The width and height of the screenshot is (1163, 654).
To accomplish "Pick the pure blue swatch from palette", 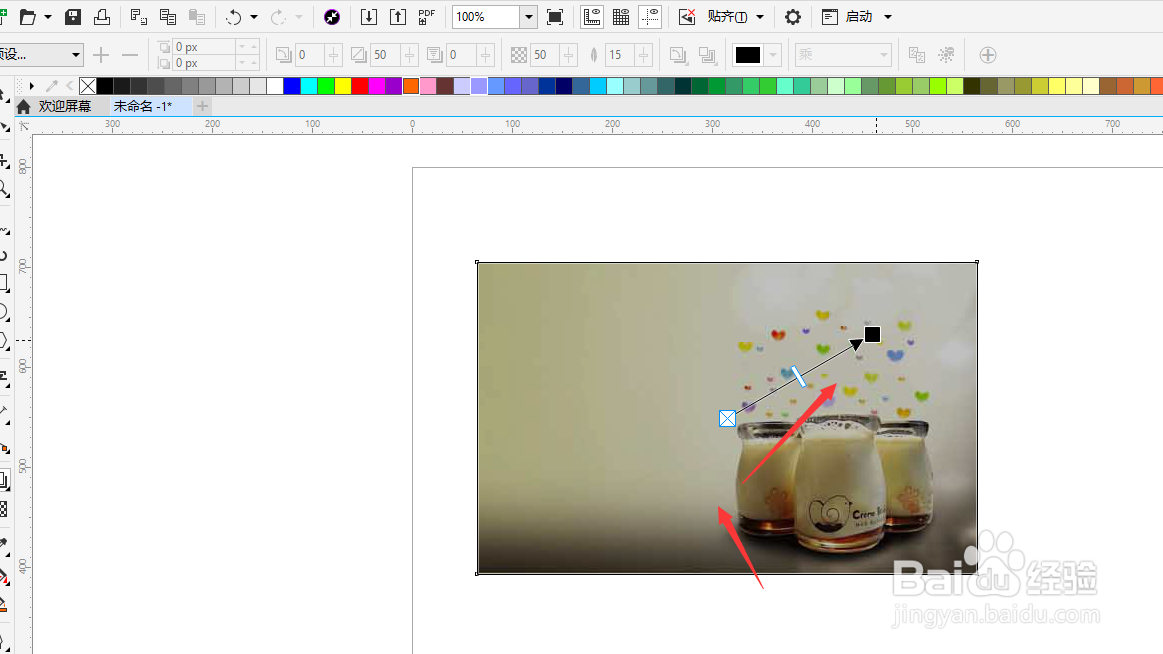I will pyautogui.click(x=291, y=86).
